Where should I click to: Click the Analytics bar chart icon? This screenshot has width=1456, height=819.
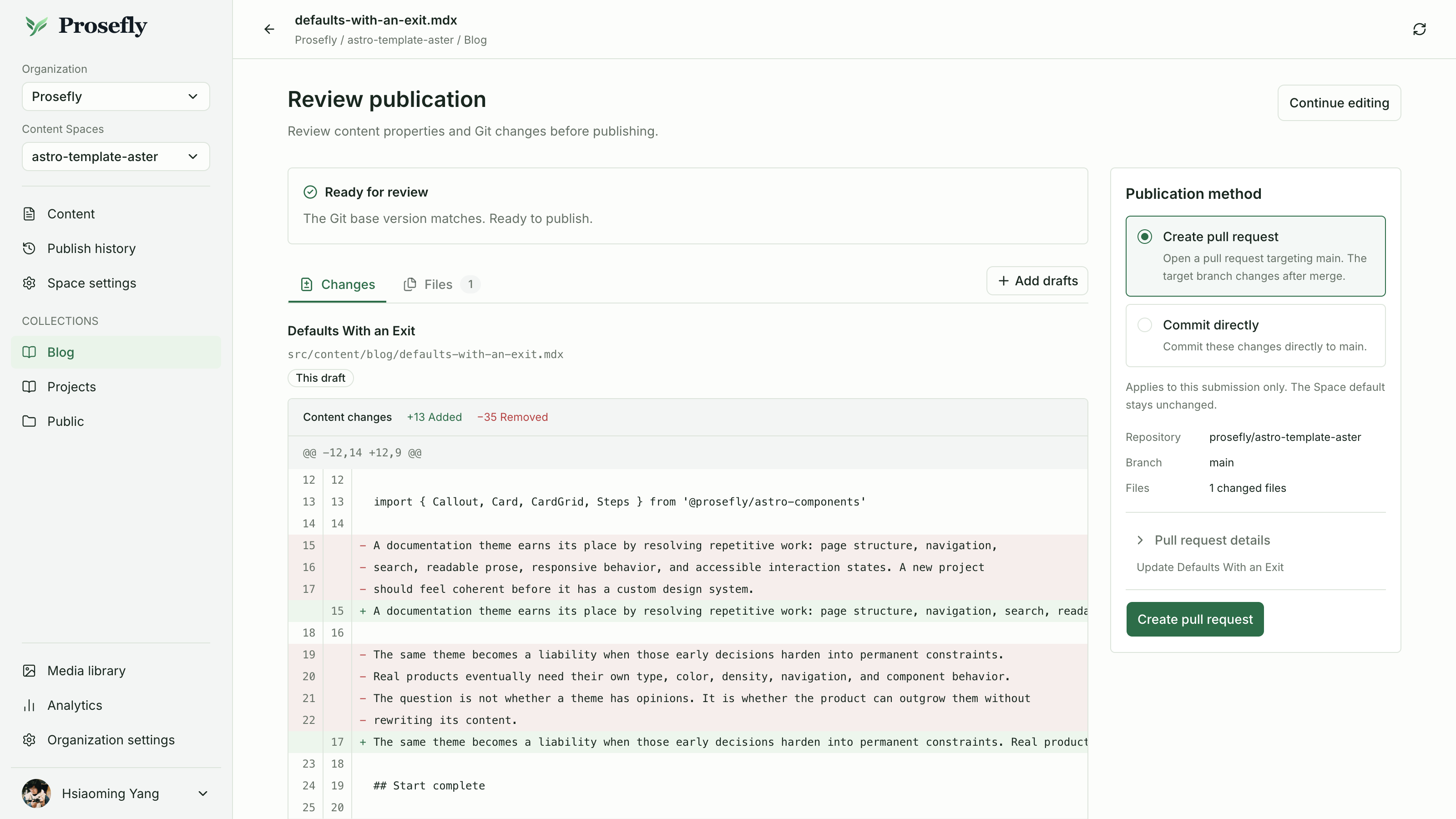click(30, 705)
